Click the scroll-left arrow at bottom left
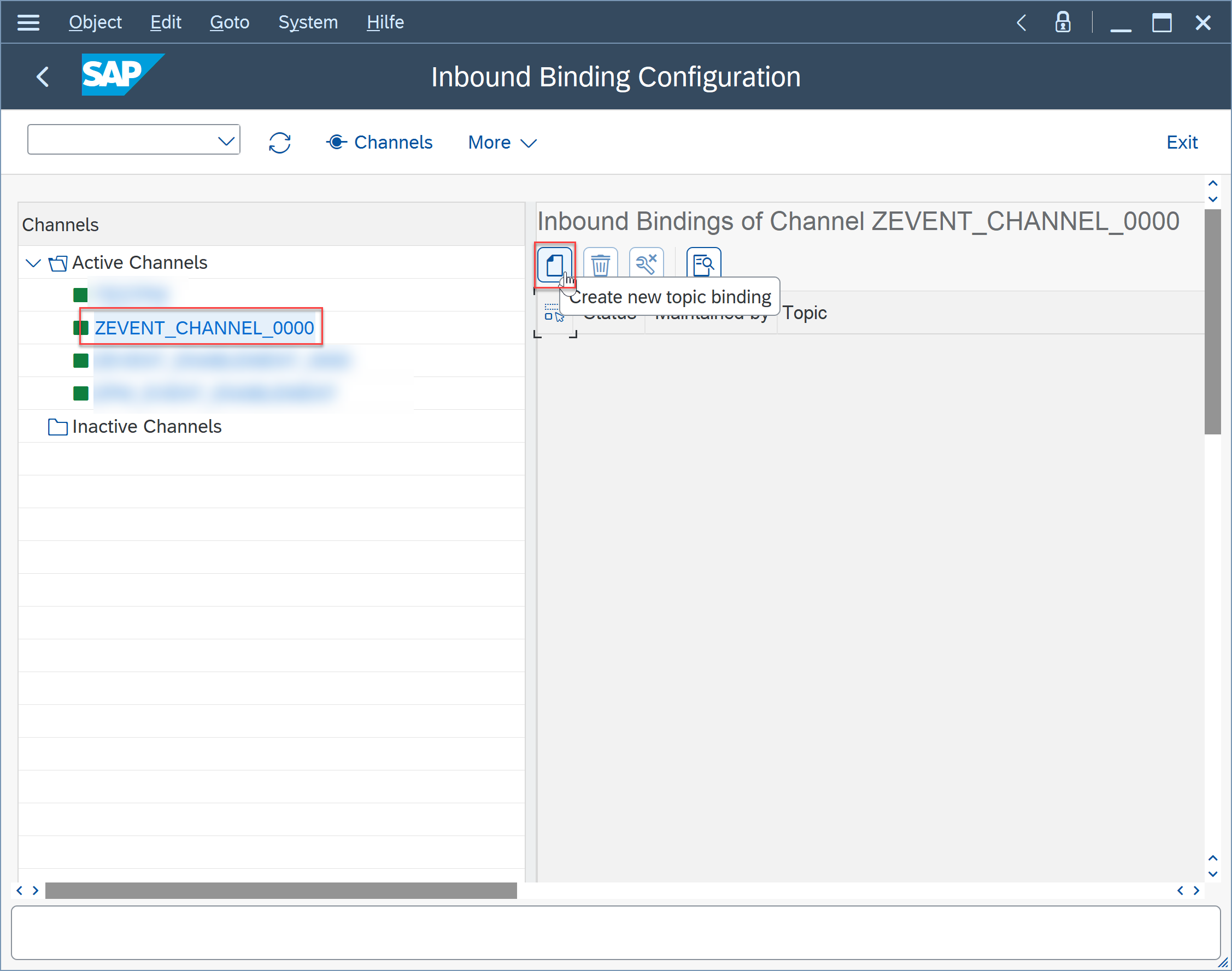 tap(19, 890)
